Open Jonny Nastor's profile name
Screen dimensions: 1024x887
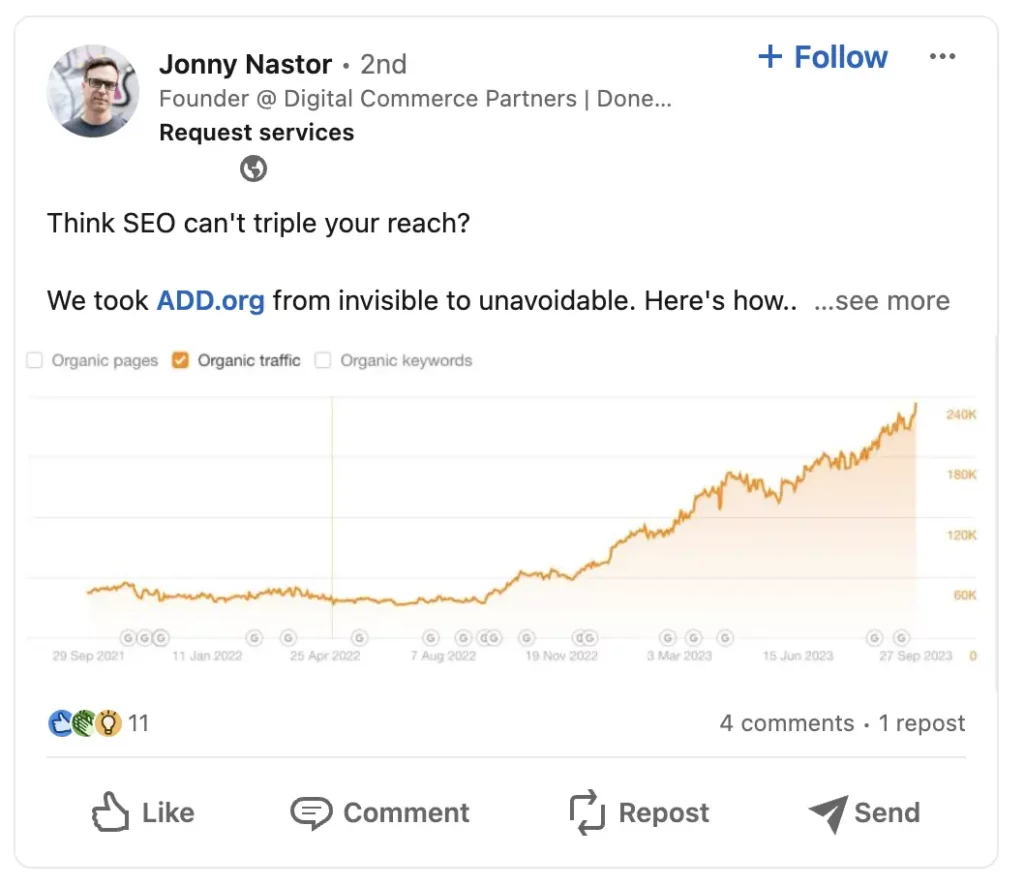point(245,63)
